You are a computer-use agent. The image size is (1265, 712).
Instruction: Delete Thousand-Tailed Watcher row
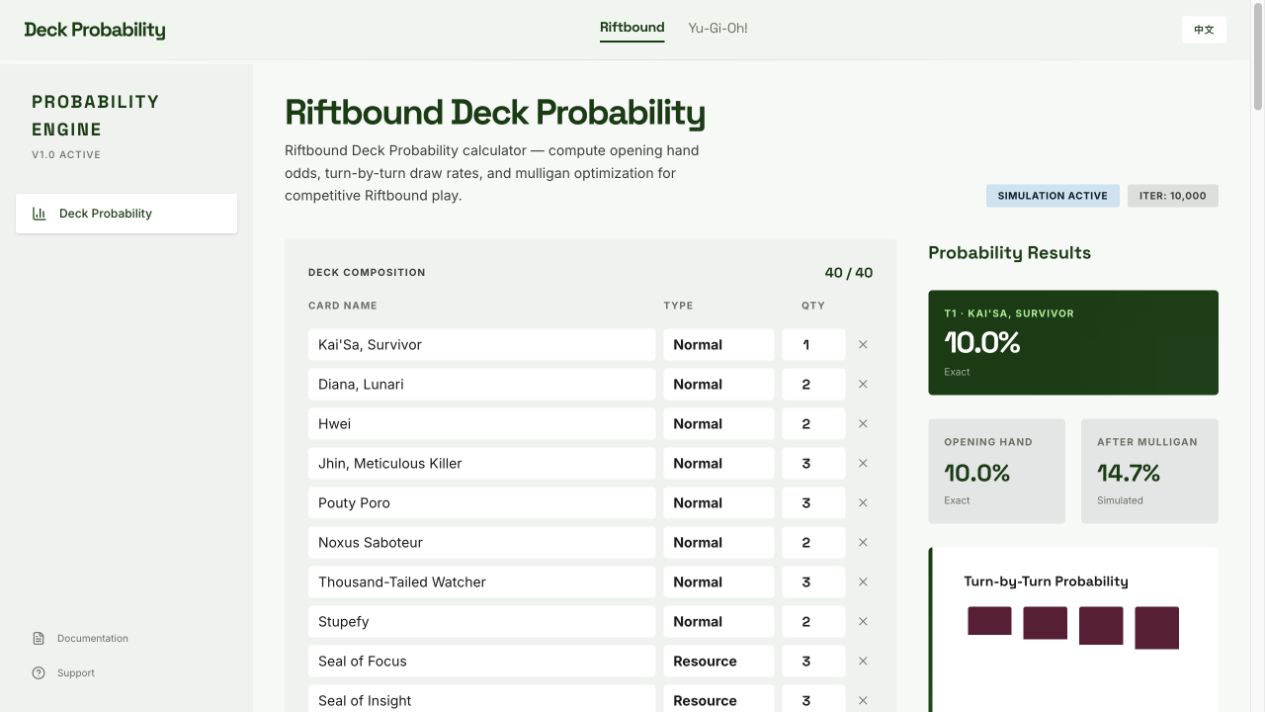[863, 582]
